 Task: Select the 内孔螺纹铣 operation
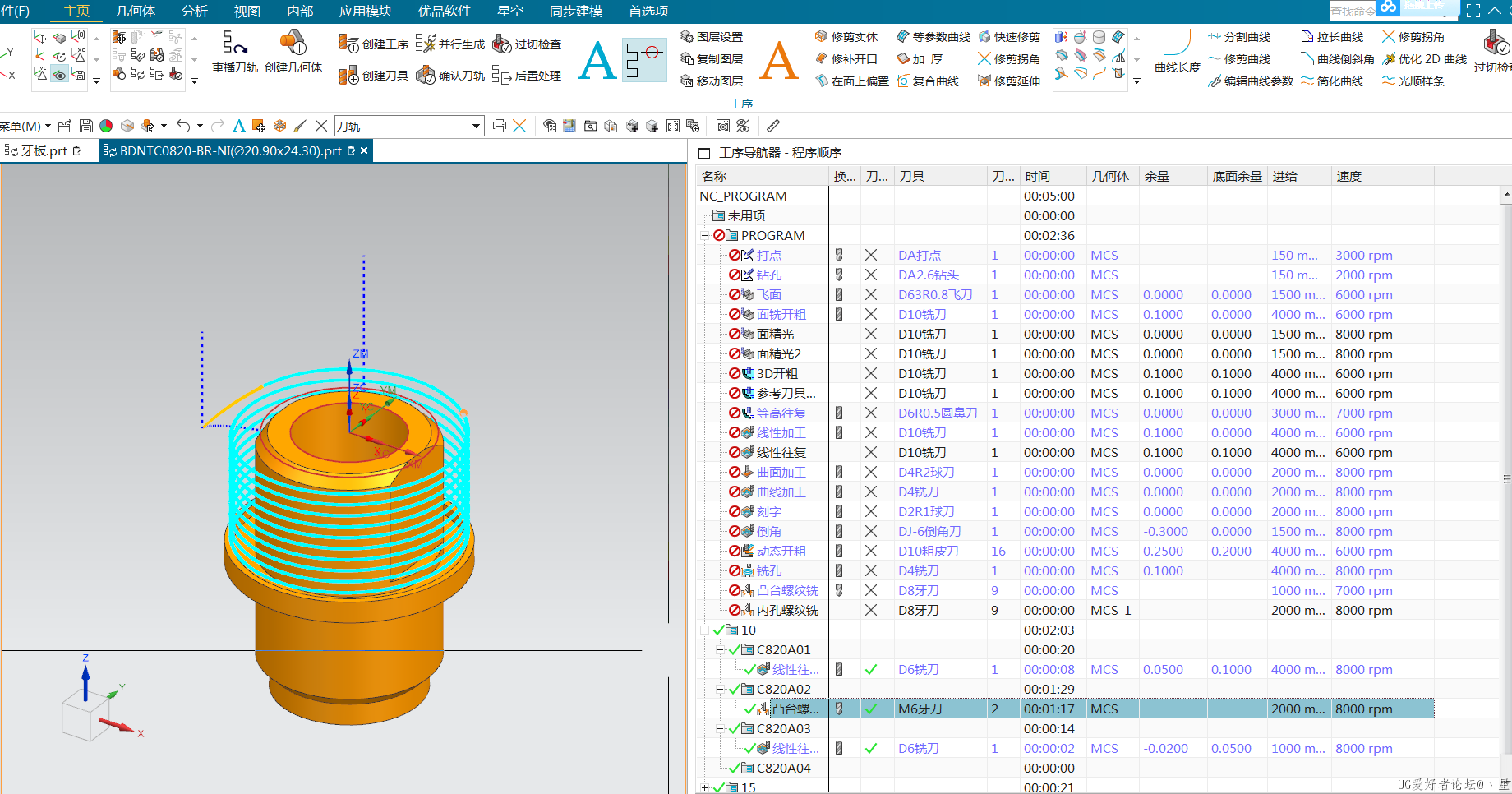tap(787, 611)
